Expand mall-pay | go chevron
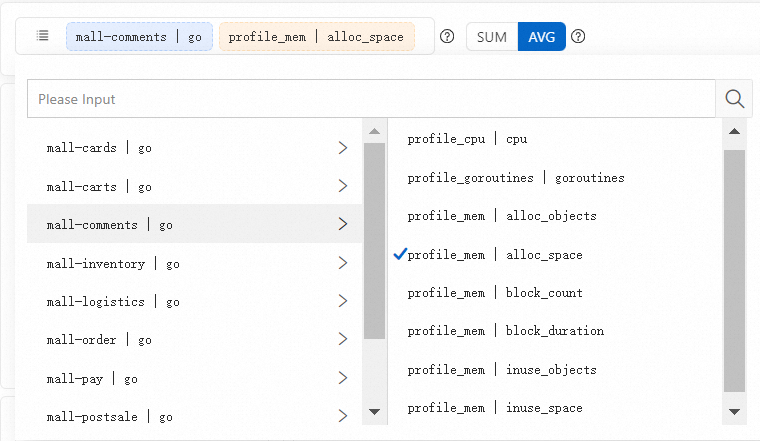760x441 pixels. tap(343, 379)
